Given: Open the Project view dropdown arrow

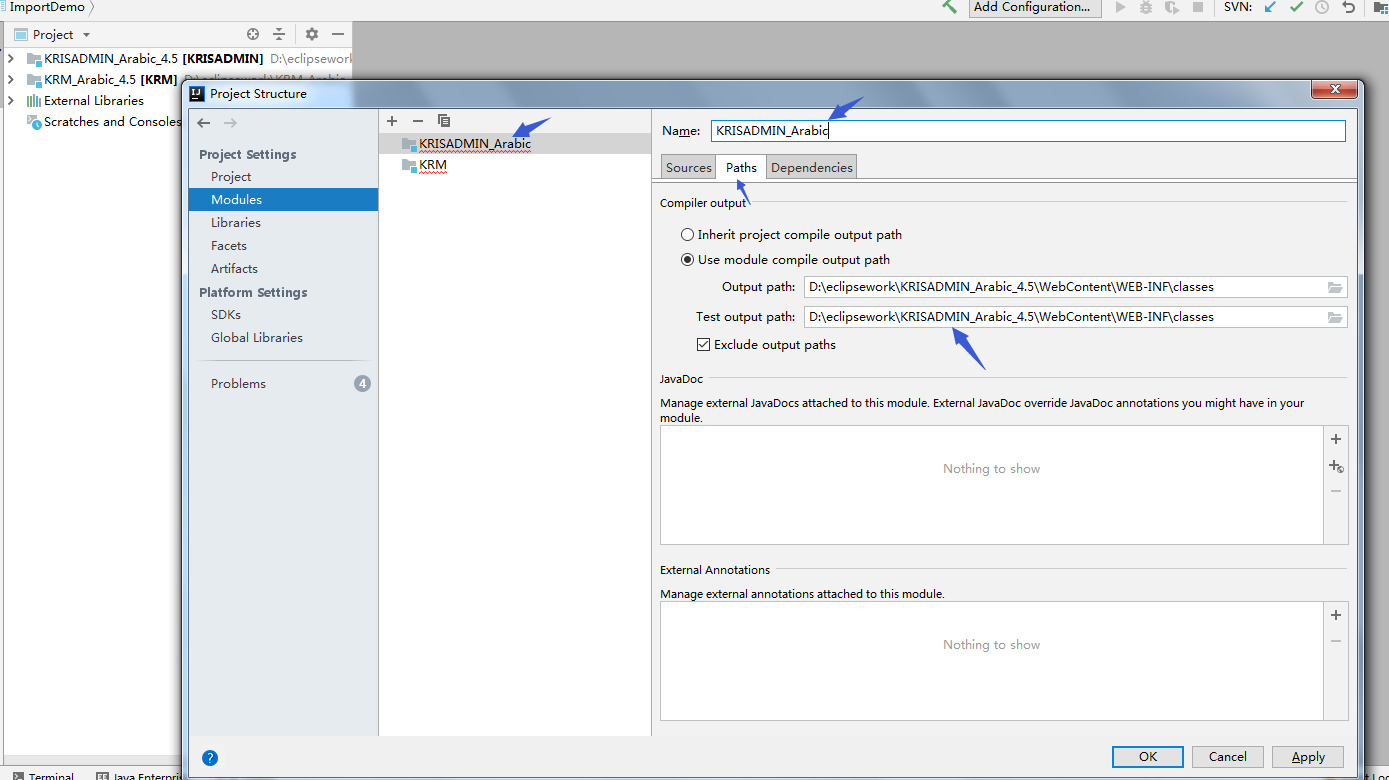Looking at the screenshot, I should (x=87, y=35).
